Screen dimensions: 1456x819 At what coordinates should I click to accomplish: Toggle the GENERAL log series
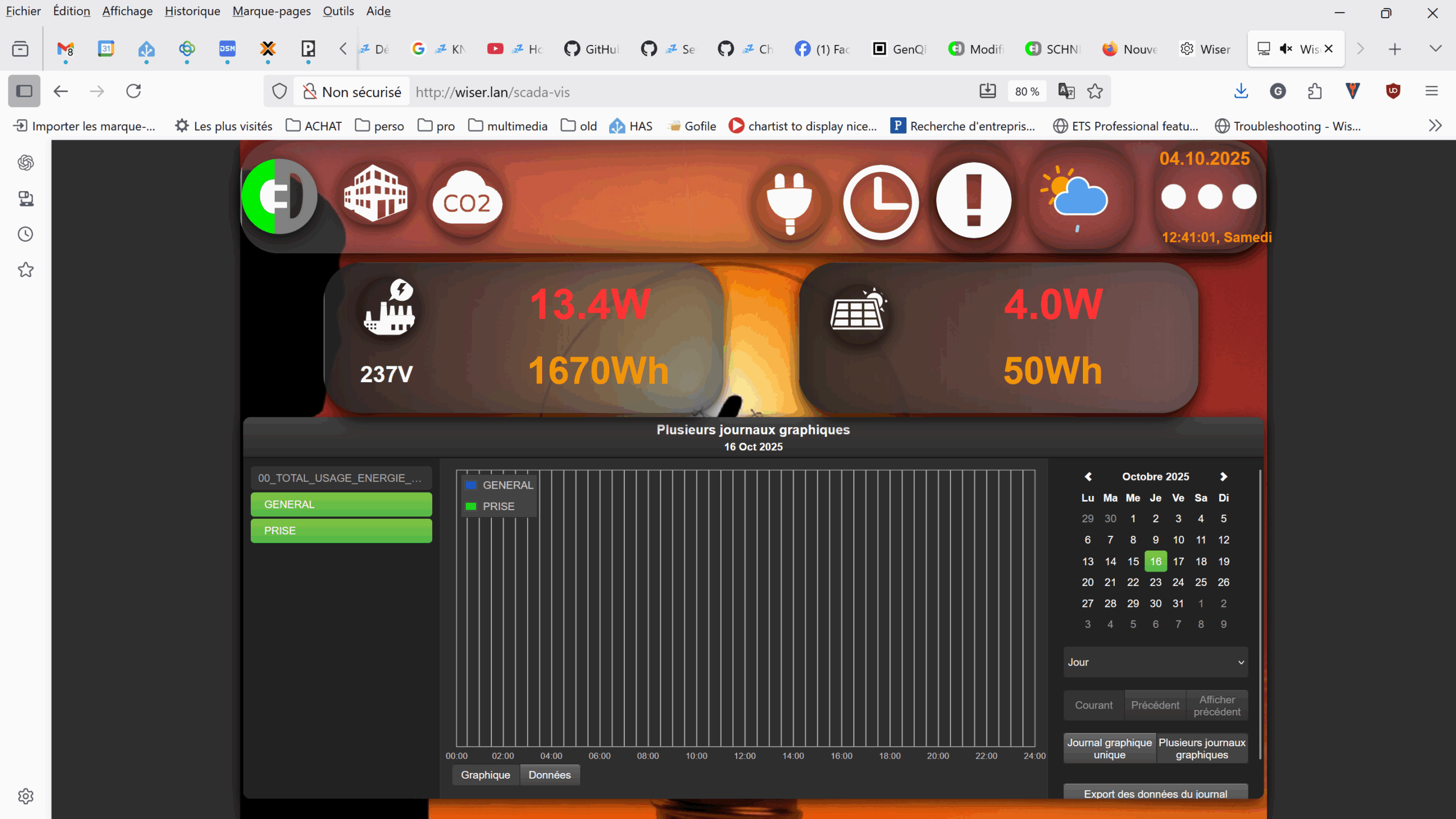(341, 504)
